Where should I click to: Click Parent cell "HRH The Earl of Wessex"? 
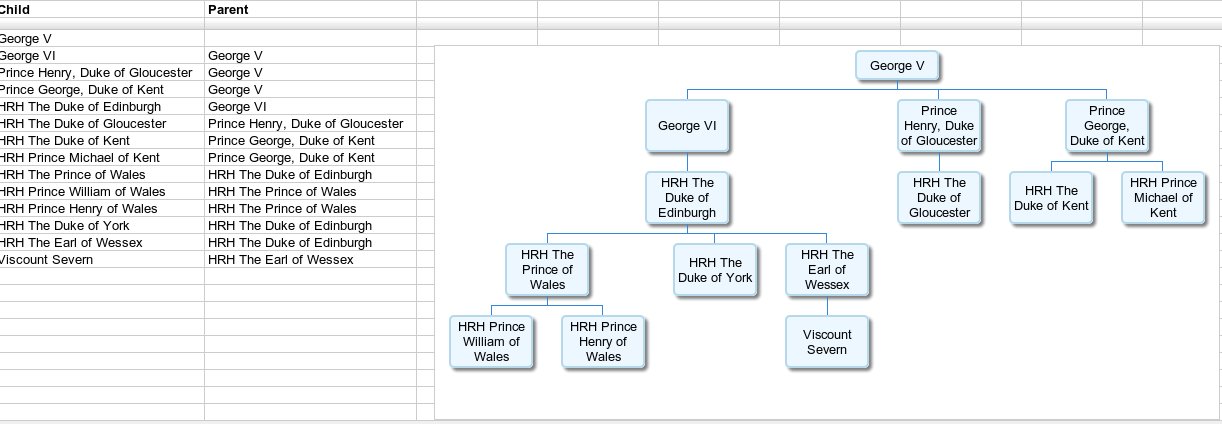[310, 259]
